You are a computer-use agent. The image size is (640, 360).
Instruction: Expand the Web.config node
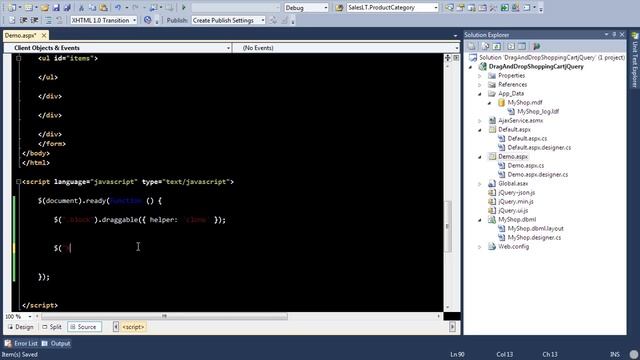(x=480, y=247)
